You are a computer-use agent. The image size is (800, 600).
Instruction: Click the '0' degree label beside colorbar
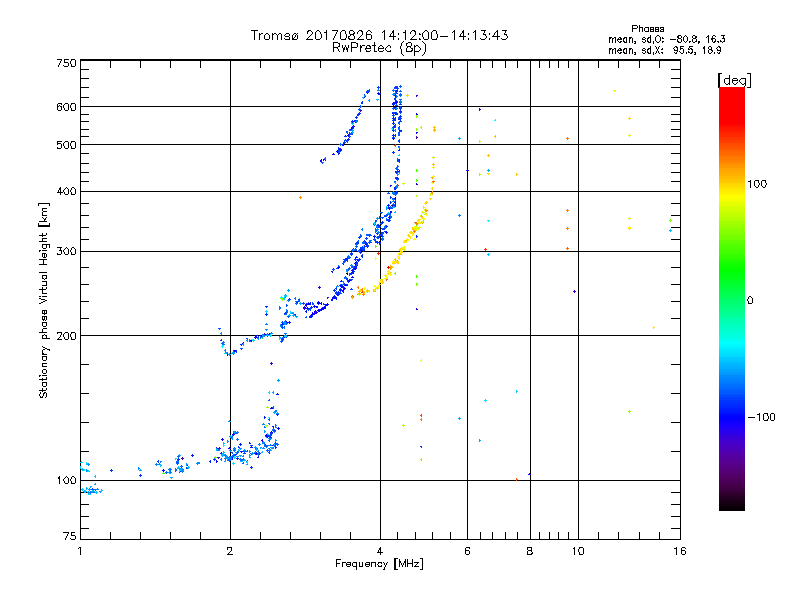(750, 301)
